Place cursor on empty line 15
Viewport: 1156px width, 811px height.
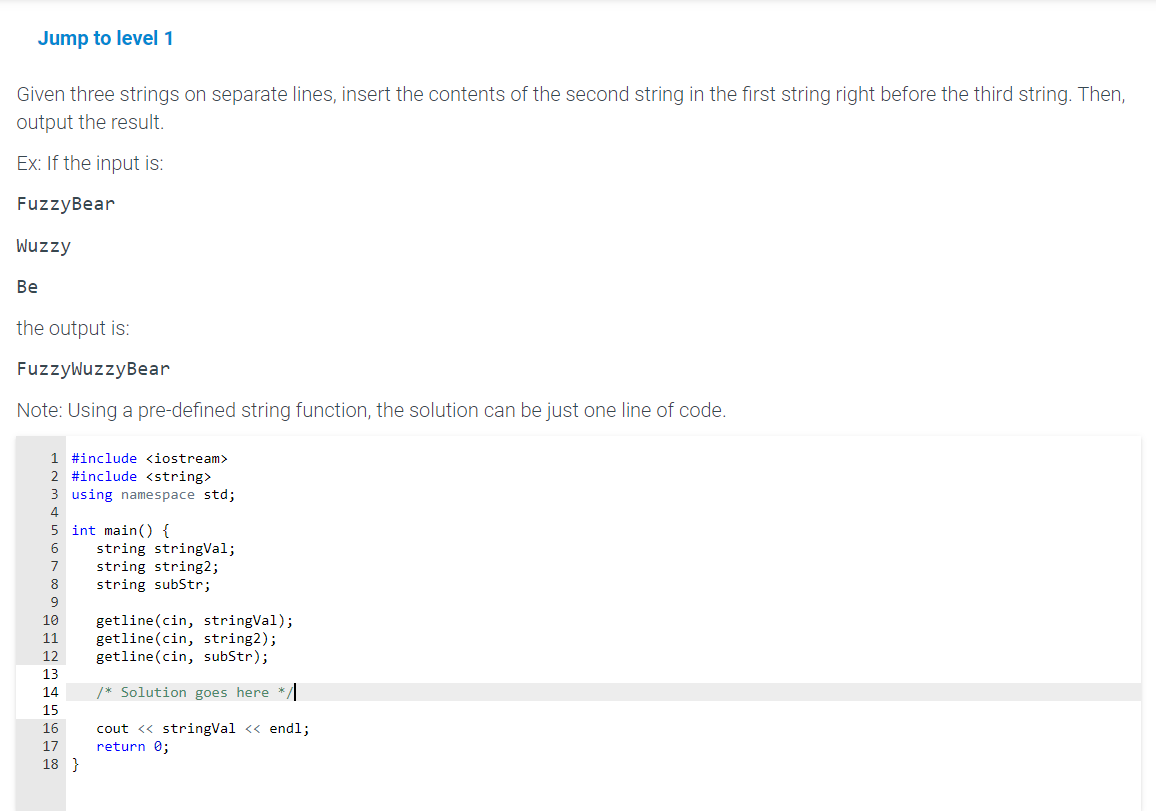tap(603, 710)
